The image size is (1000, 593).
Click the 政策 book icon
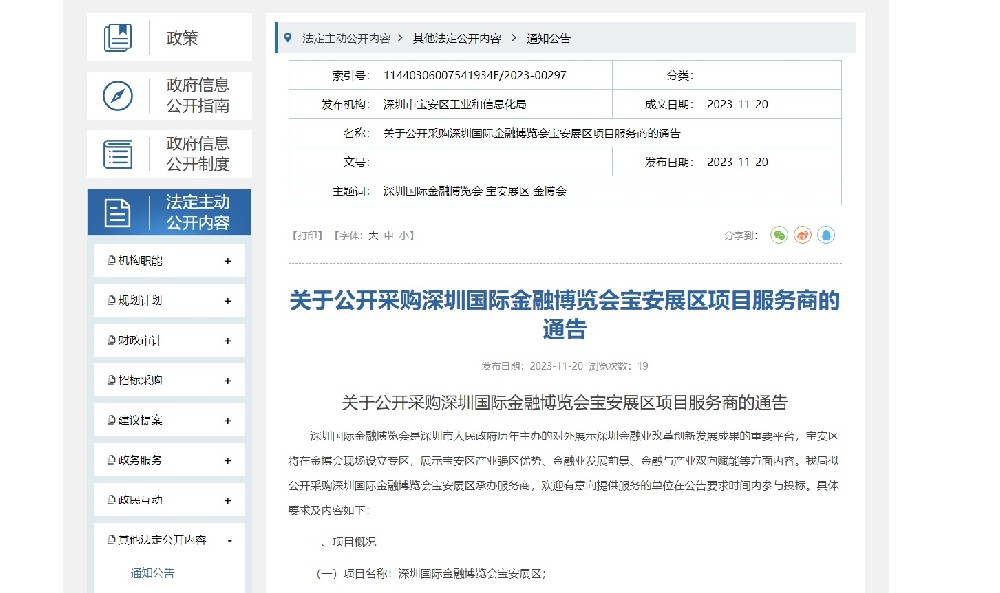(x=118, y=38)
